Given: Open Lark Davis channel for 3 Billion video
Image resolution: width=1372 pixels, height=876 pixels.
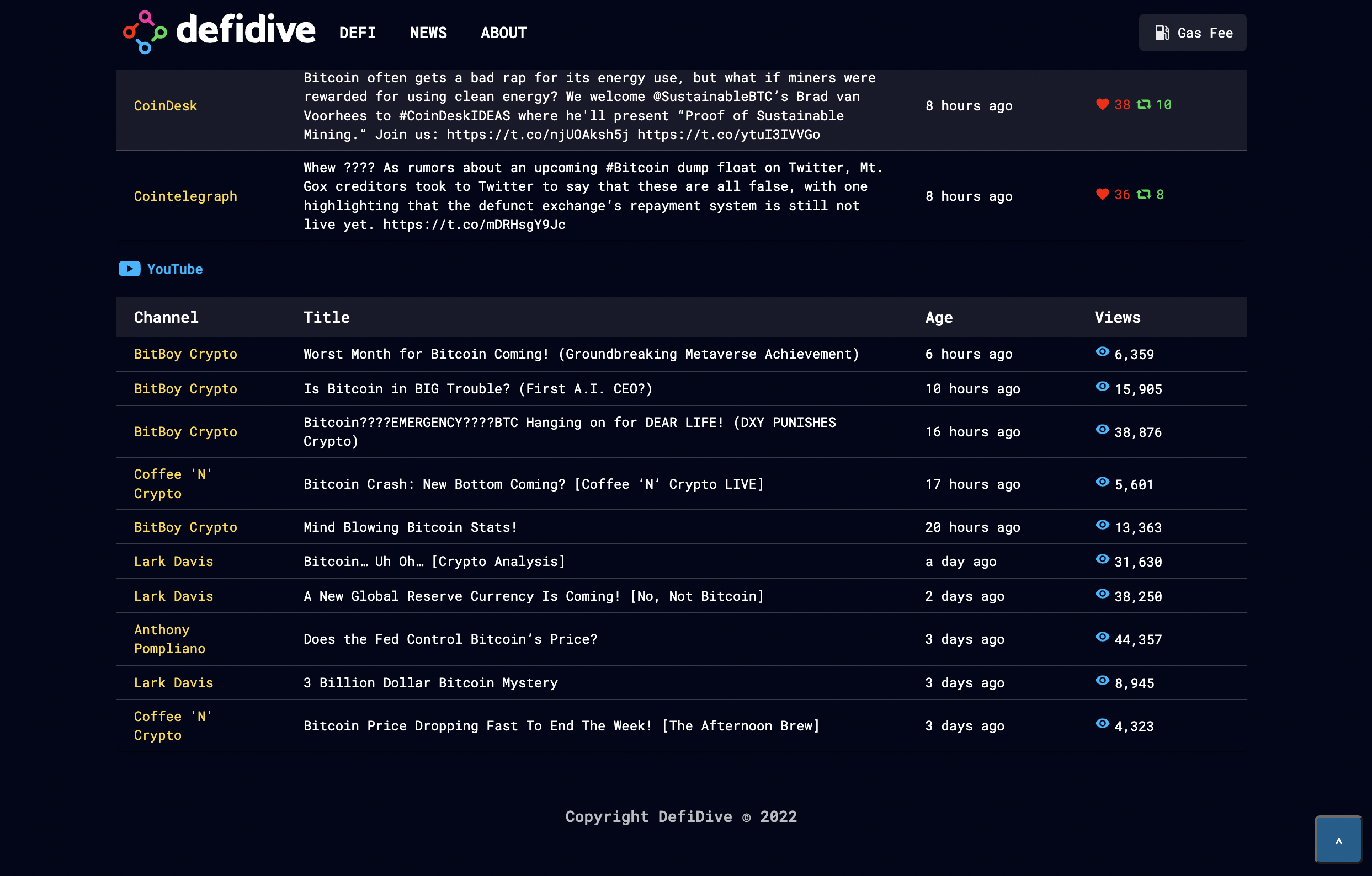Looking at the screenshot, I should (x=173, y=682).
